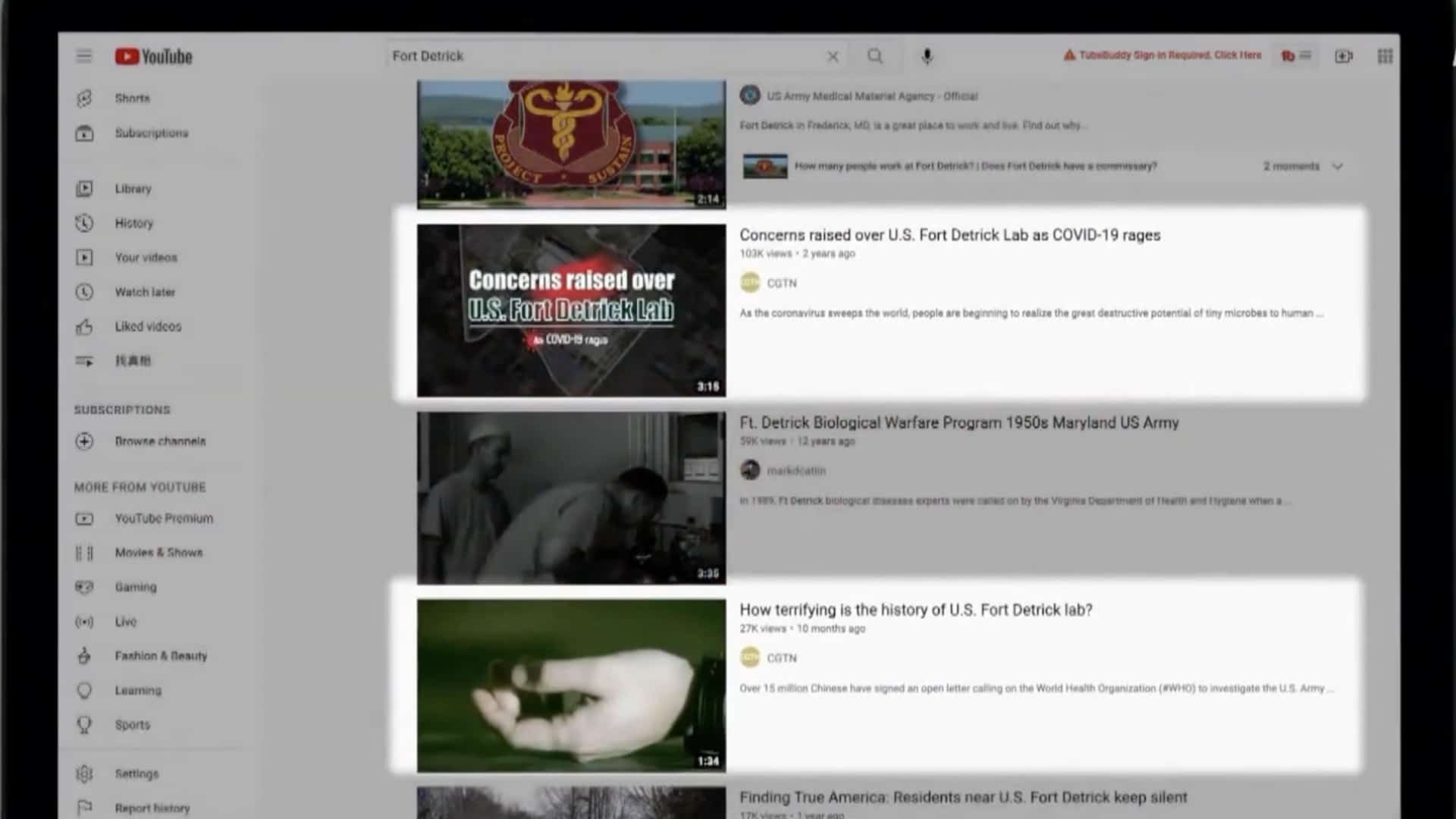Open Your videos in sidebar

pos(146,258)
